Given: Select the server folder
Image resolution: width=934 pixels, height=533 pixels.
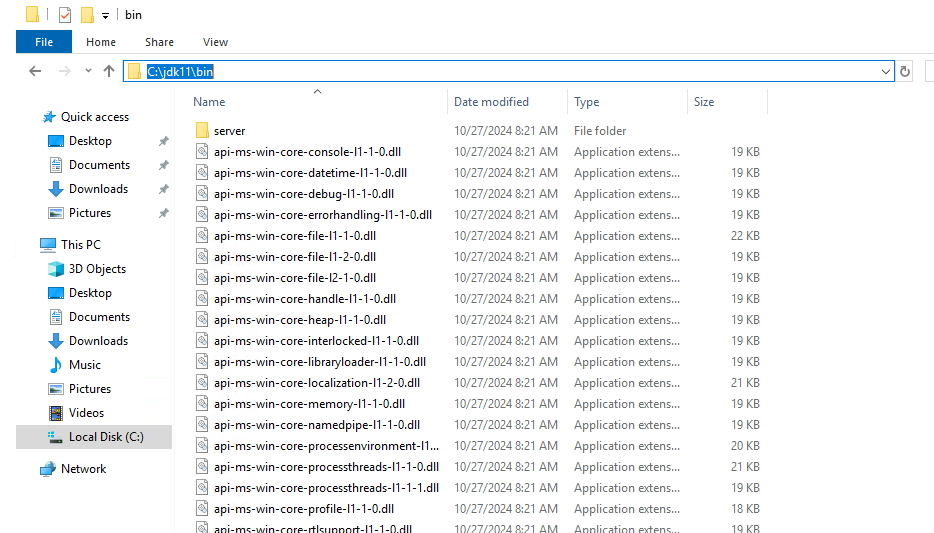Looking at the screenshot, I should [229, 131].
